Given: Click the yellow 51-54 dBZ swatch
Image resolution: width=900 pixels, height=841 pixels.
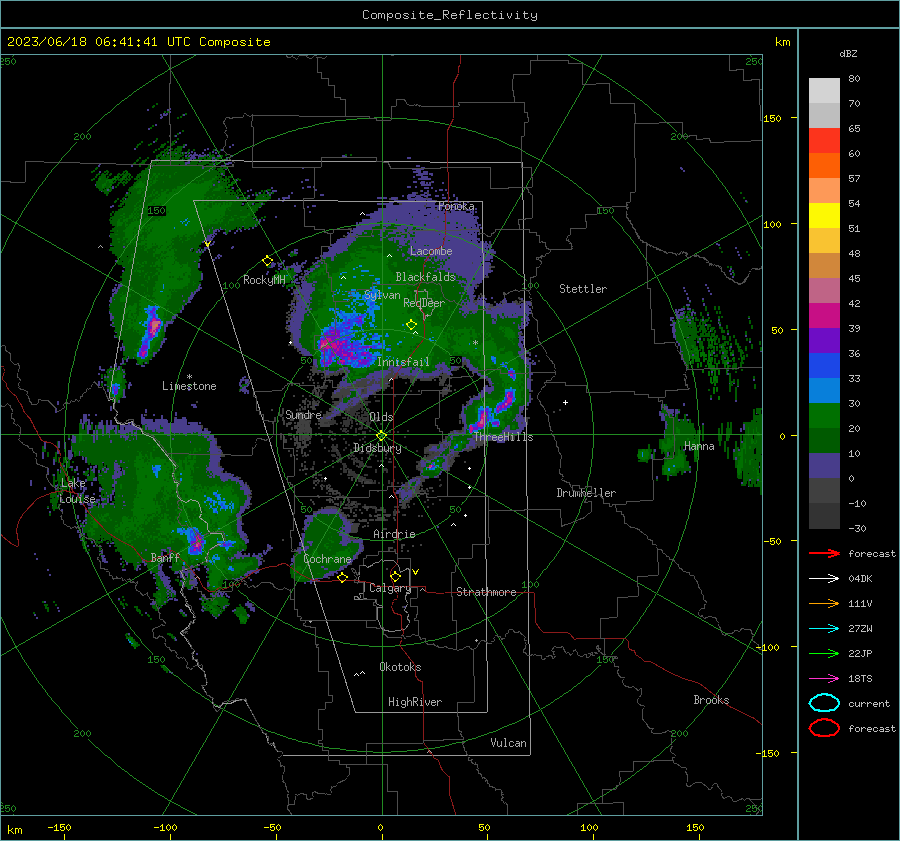Looking at the screenshot, I should pyautogui.click(x=824, y=215).
